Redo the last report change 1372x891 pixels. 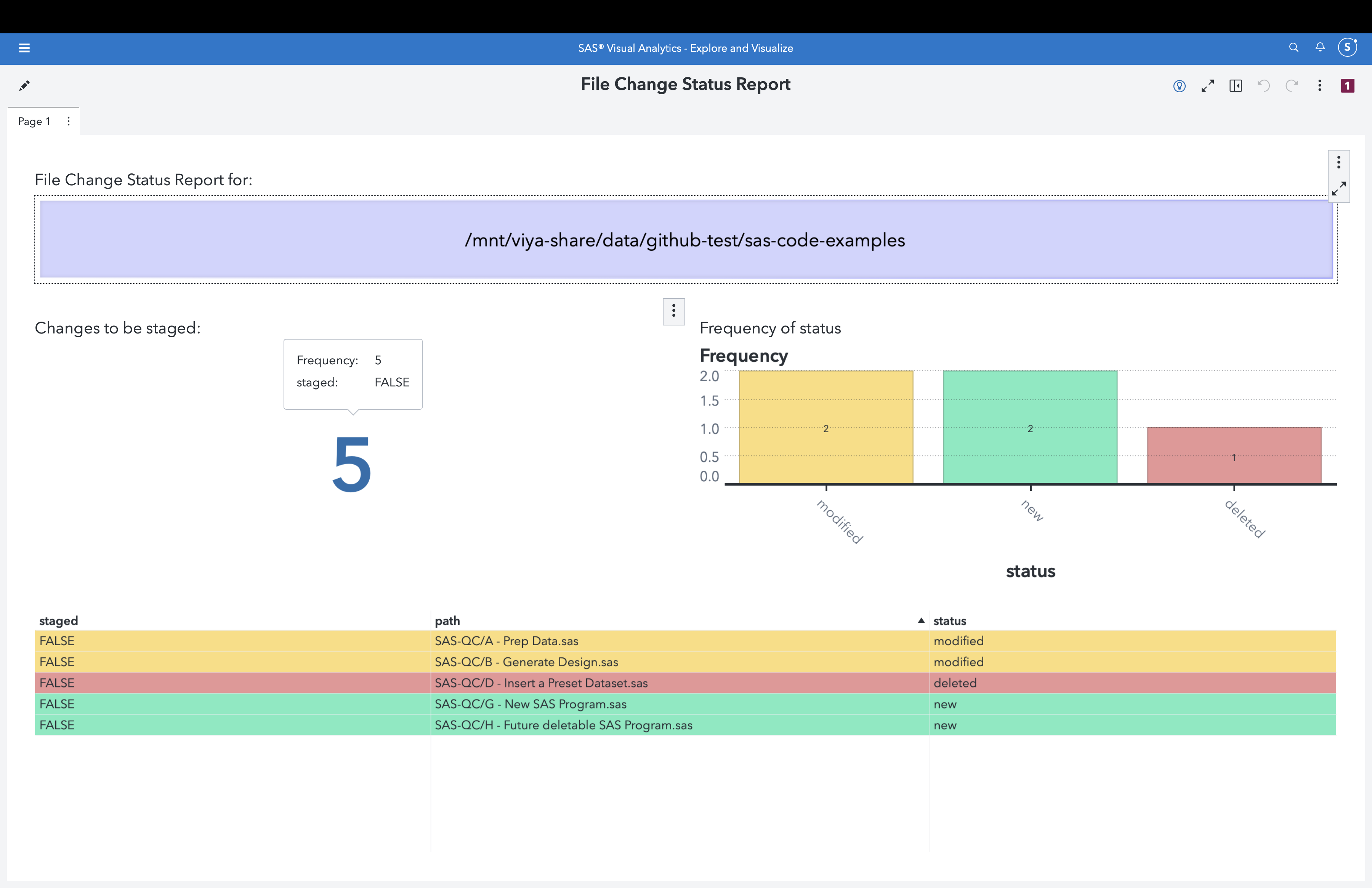point(1292,85)
